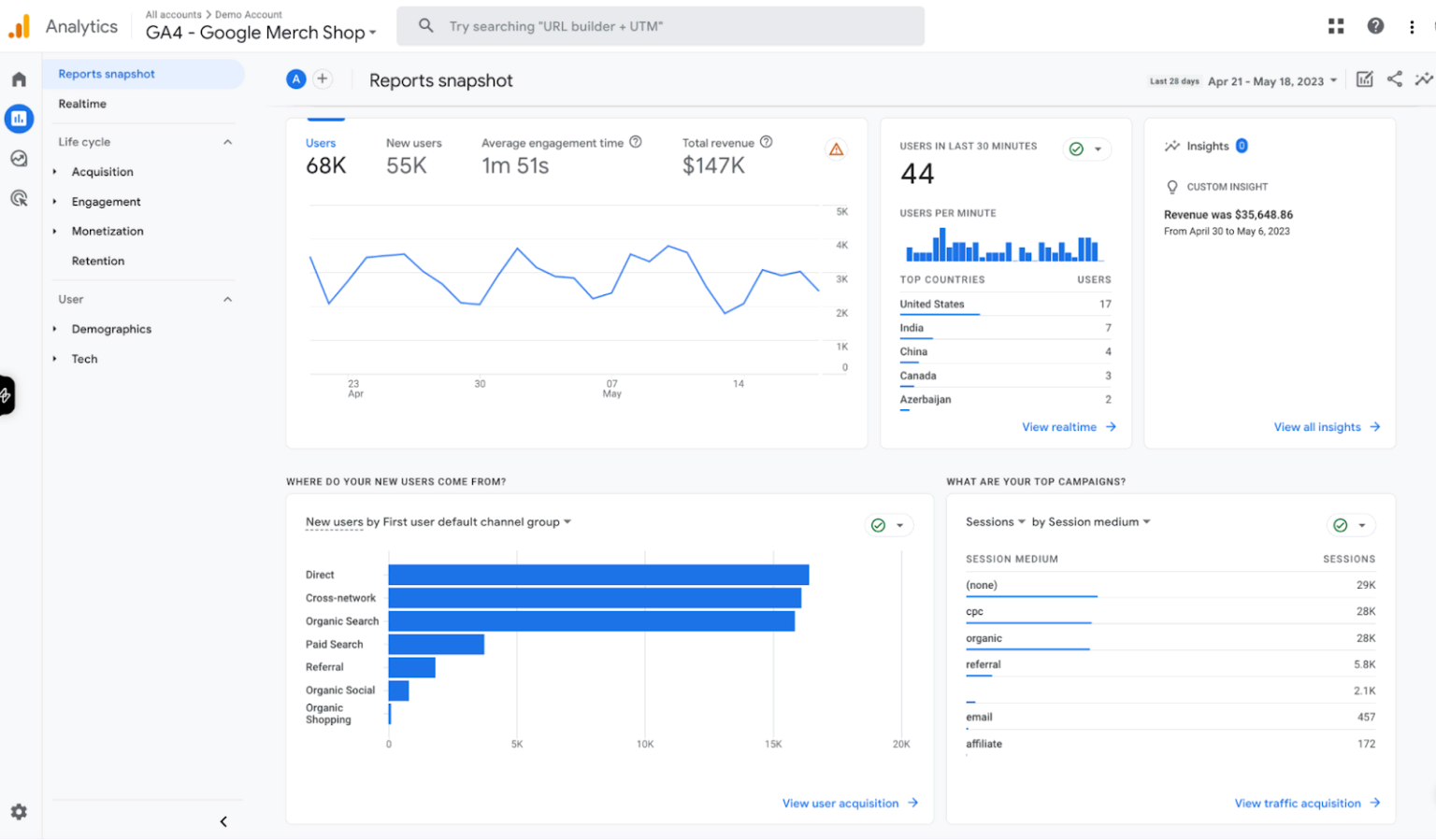Open Insights using the sparkline icon top right
1436x840 pixels.
click(1422, 80)
